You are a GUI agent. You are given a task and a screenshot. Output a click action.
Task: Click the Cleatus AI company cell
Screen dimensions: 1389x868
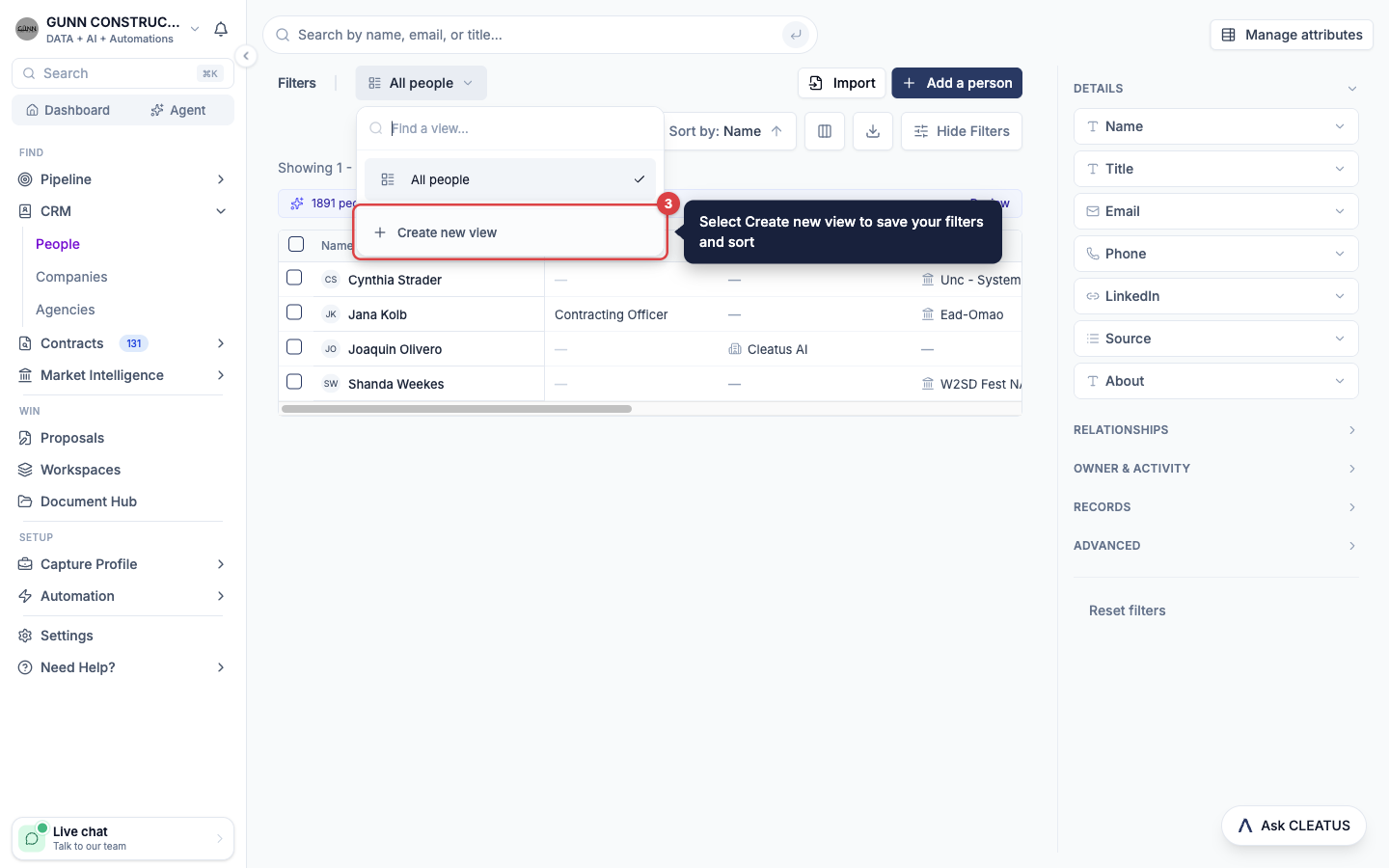768,349
